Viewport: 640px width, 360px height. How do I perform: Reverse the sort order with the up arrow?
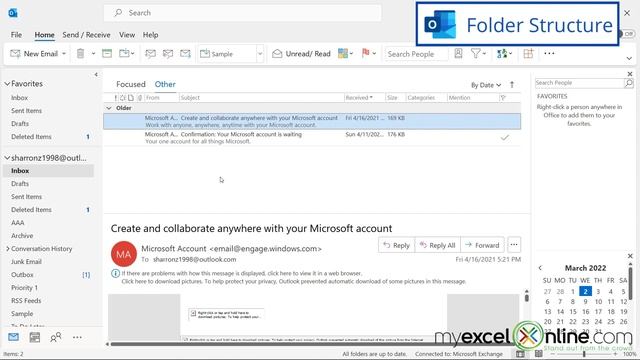[x=512, y=84]
